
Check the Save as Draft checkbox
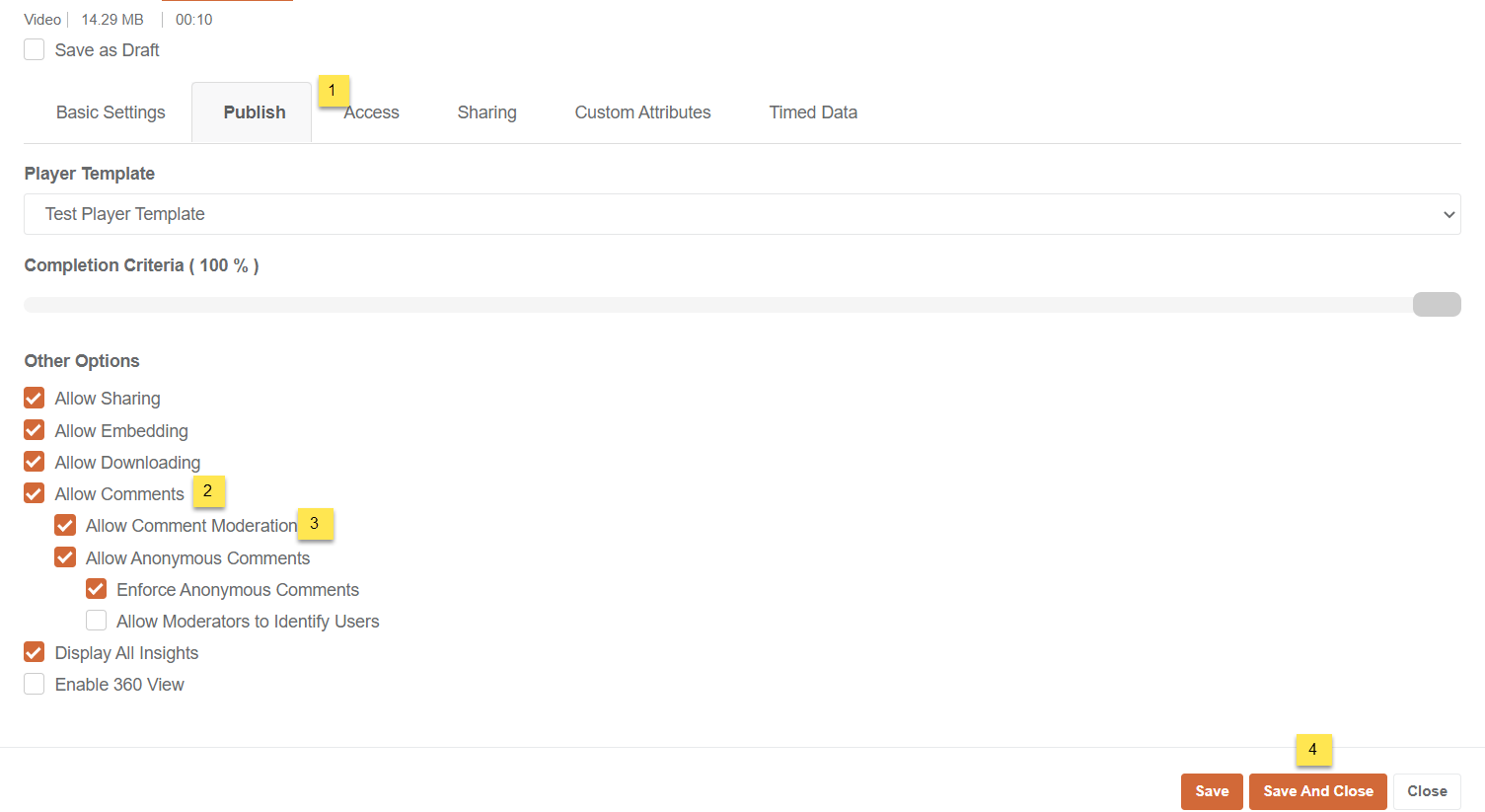tap(35, 50)
